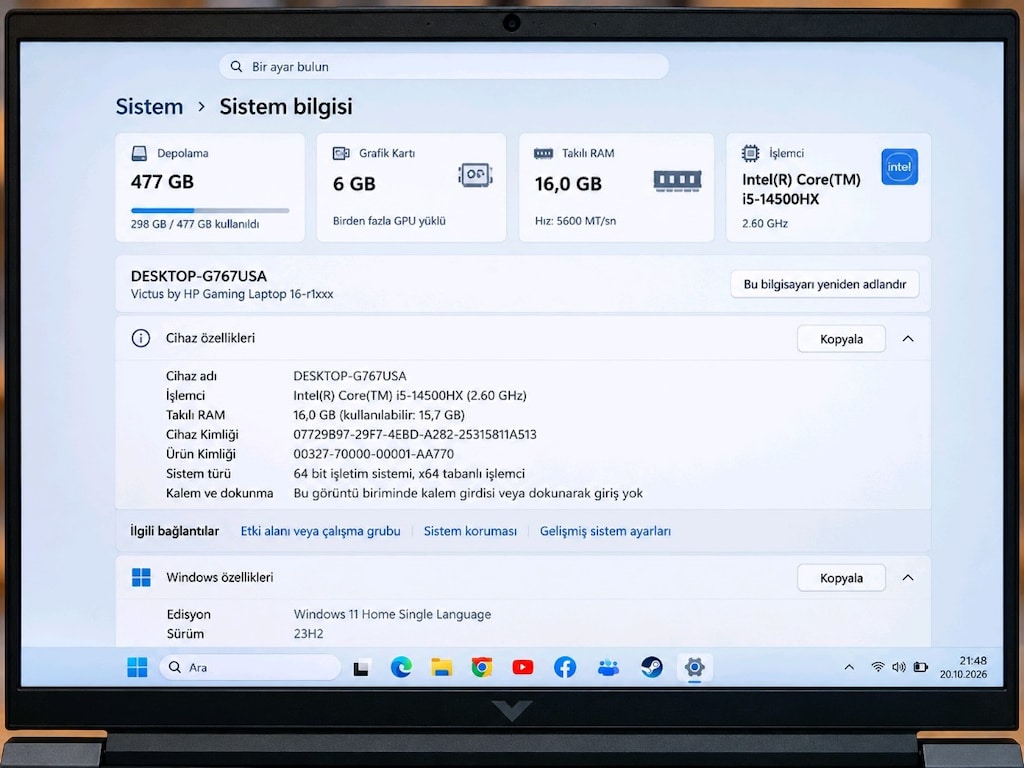This screenshot has width=1024, height=768.
Task: Copy device specs with Kopyala in Cihaz özellikleri
Action: pyautogui.click(x=841, y=339)
